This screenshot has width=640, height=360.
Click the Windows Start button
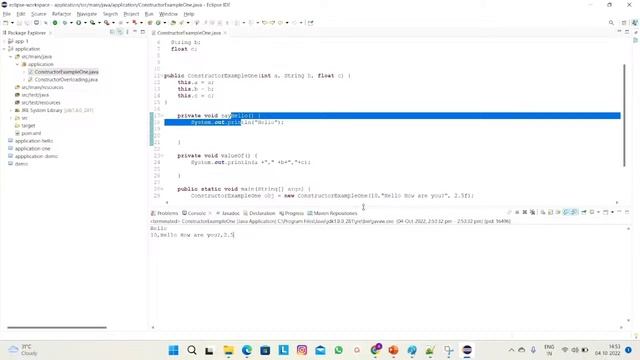pyautogui.click(x=173, y=350)
